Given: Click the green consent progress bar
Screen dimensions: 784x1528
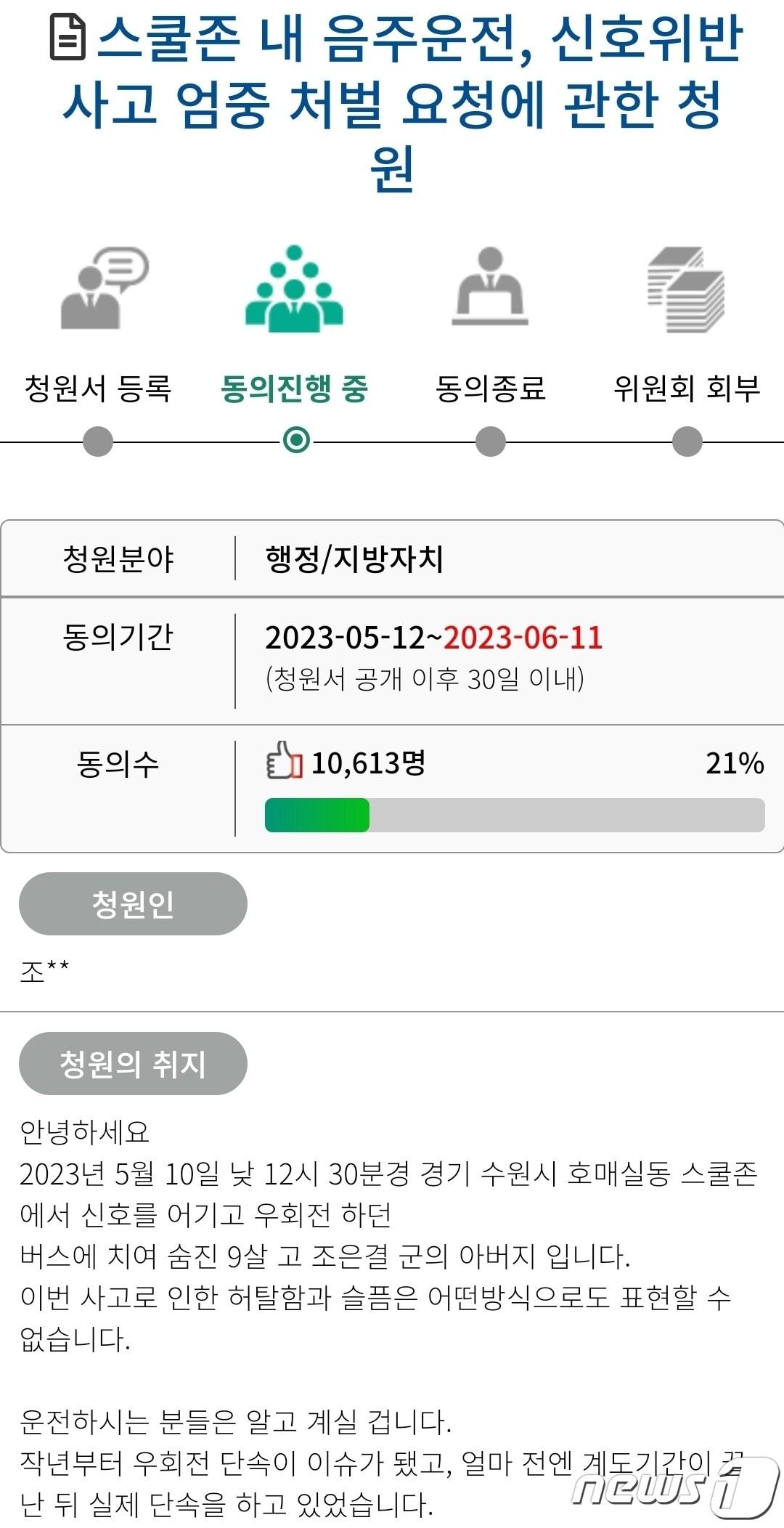Looking at the screenshot, I should tap(515, 815).
